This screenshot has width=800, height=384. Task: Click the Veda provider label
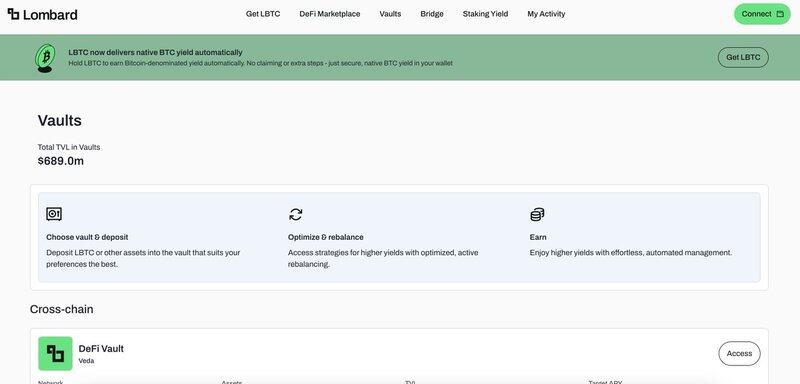[x=86, y=361]
